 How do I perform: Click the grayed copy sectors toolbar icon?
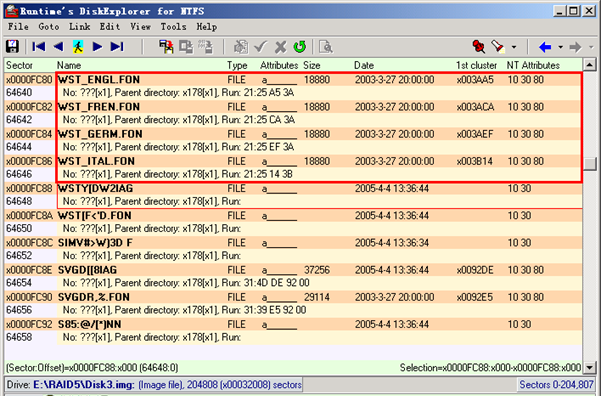coord(186,47)
